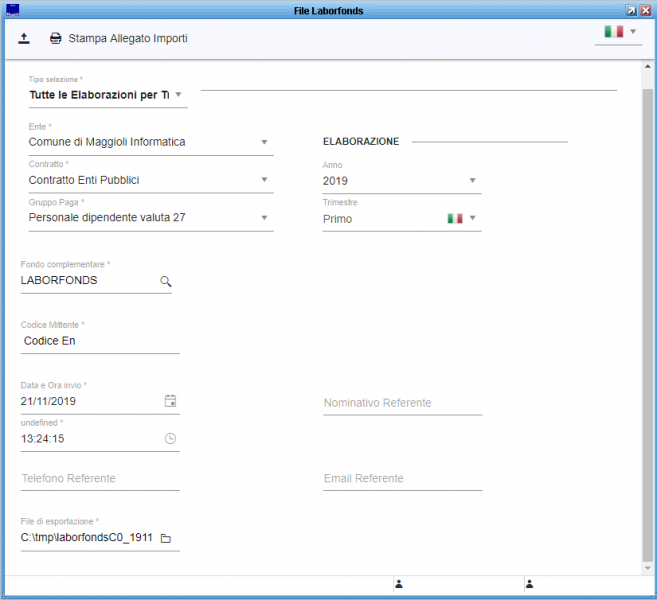Viewport: 657px width, 600px height.
Task: Expand the Gruppo Paga dropdown
Action: click(264, 217)
